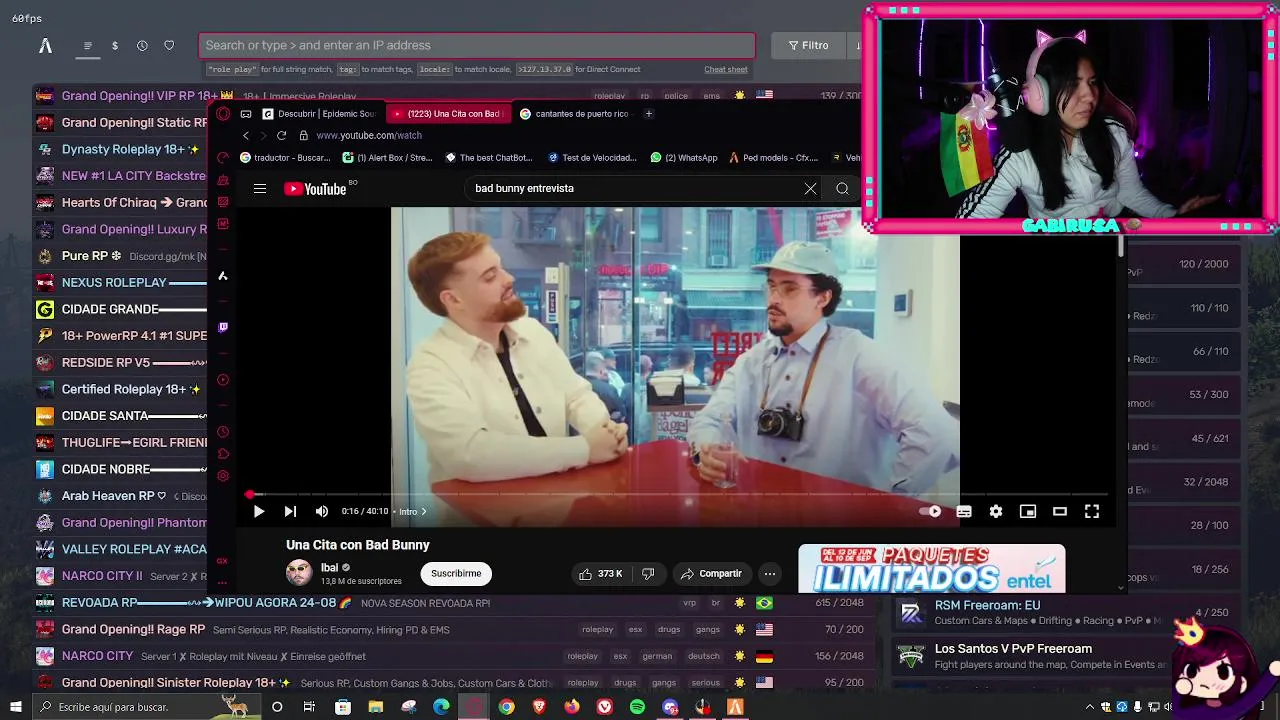Open The best ChatBot bookmark
The width and height of the screenshot is (1280, 720).
pos(489,157)
